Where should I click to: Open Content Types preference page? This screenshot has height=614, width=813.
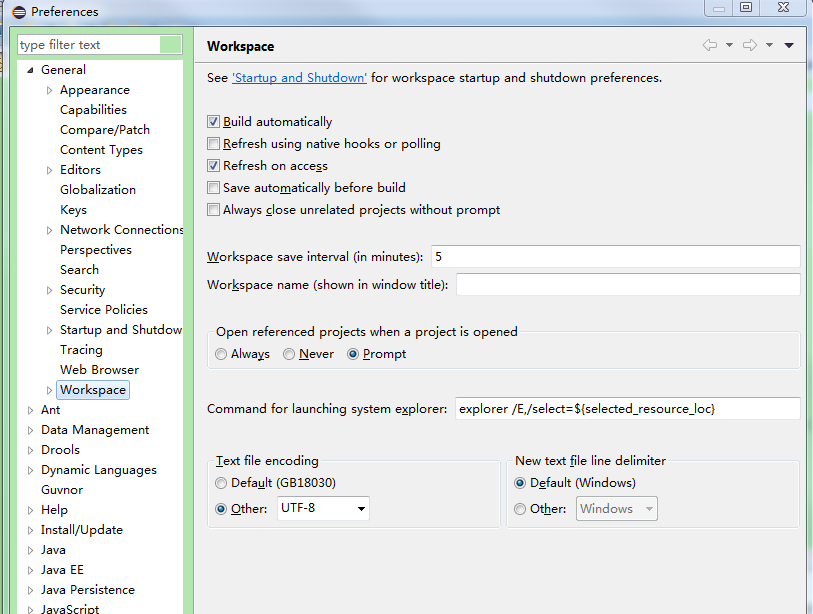coord(101,150)
